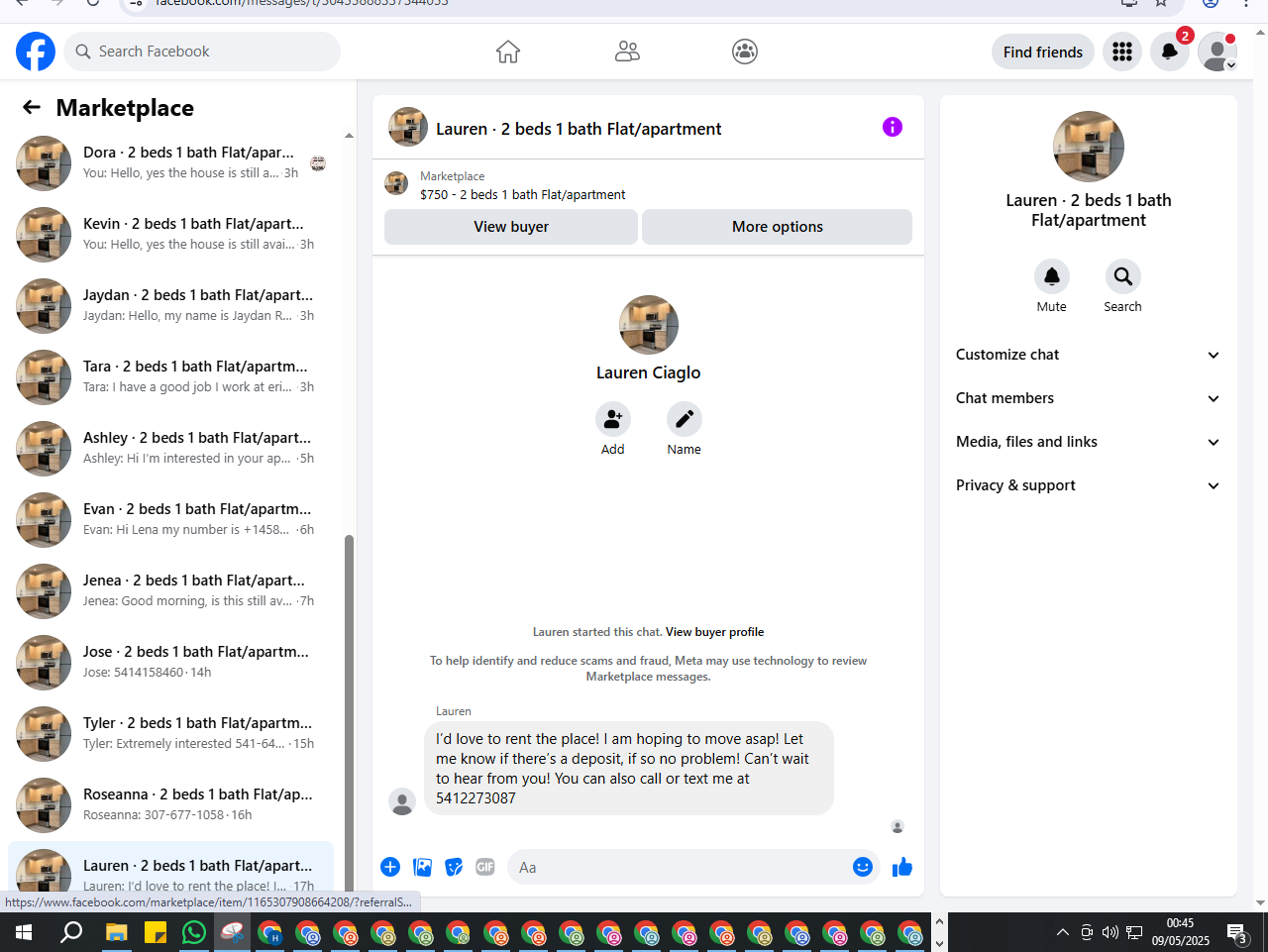Click the conversation list scrollbar thumb
Image resolution: width=1268 pixels, height=952 pixels.
[x=349, y=713]
